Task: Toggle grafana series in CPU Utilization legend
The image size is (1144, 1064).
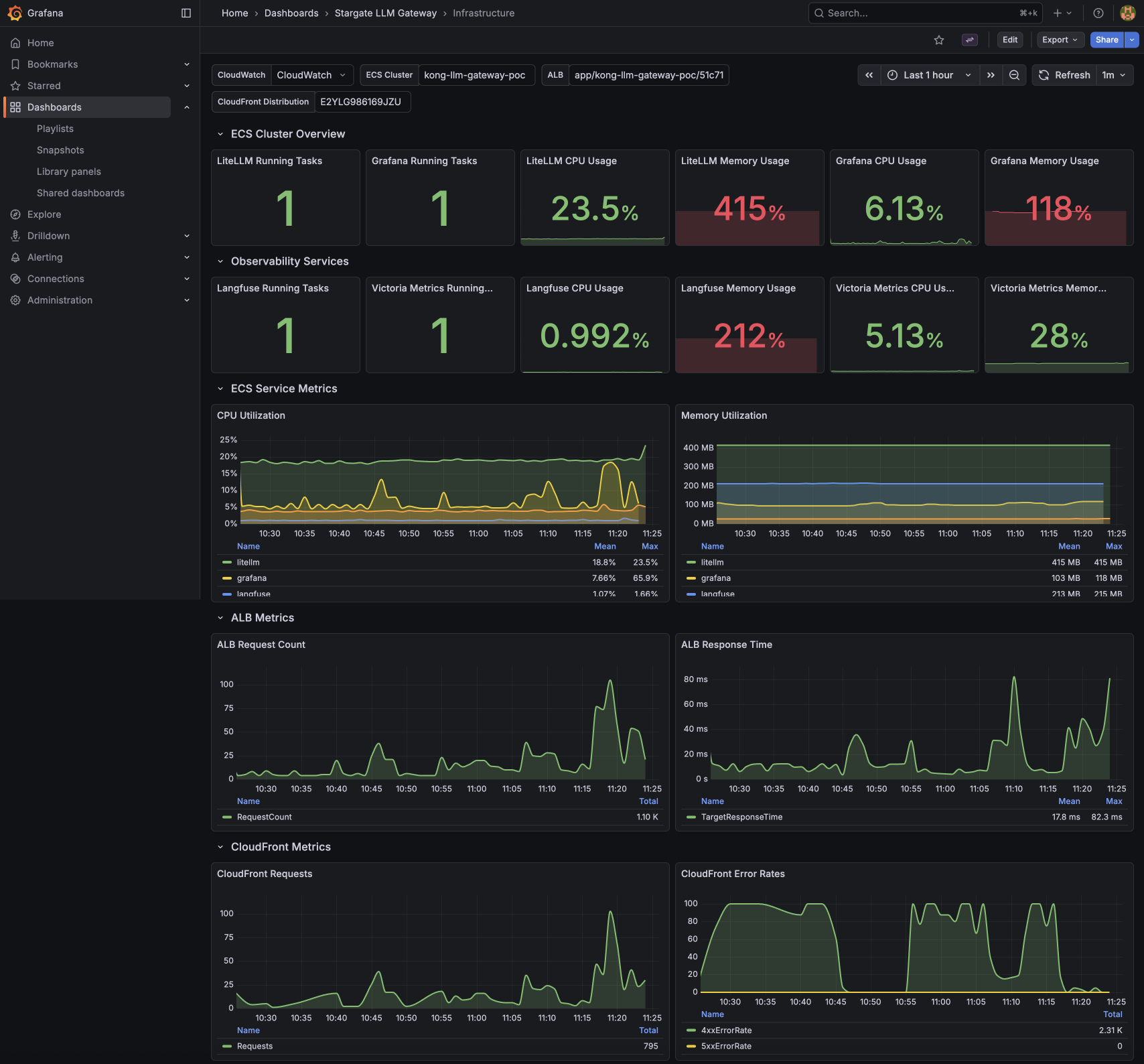Action: 252,578
